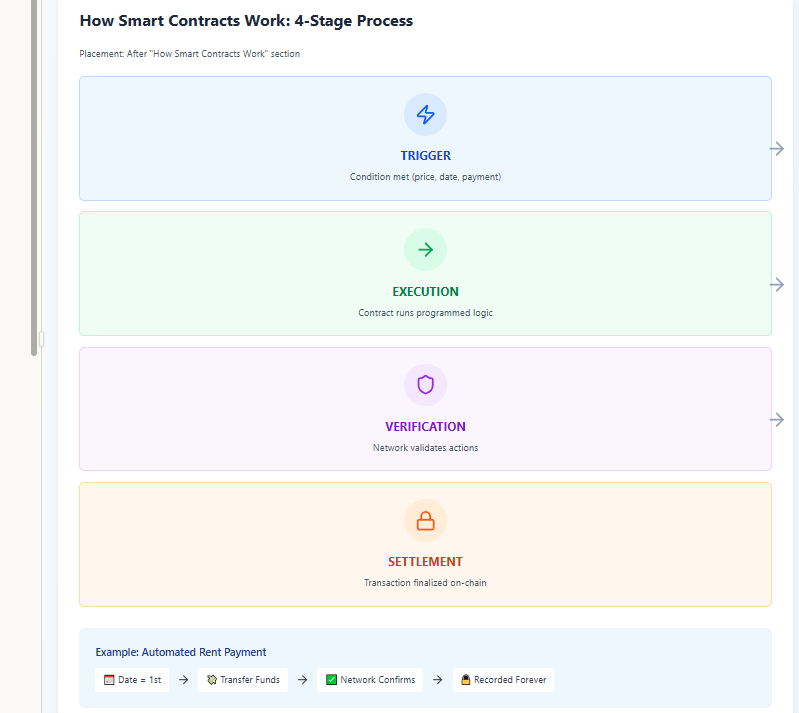Click the orange lock icon in Settlement card
The image size is (799, 713).
tap(425, 521)
